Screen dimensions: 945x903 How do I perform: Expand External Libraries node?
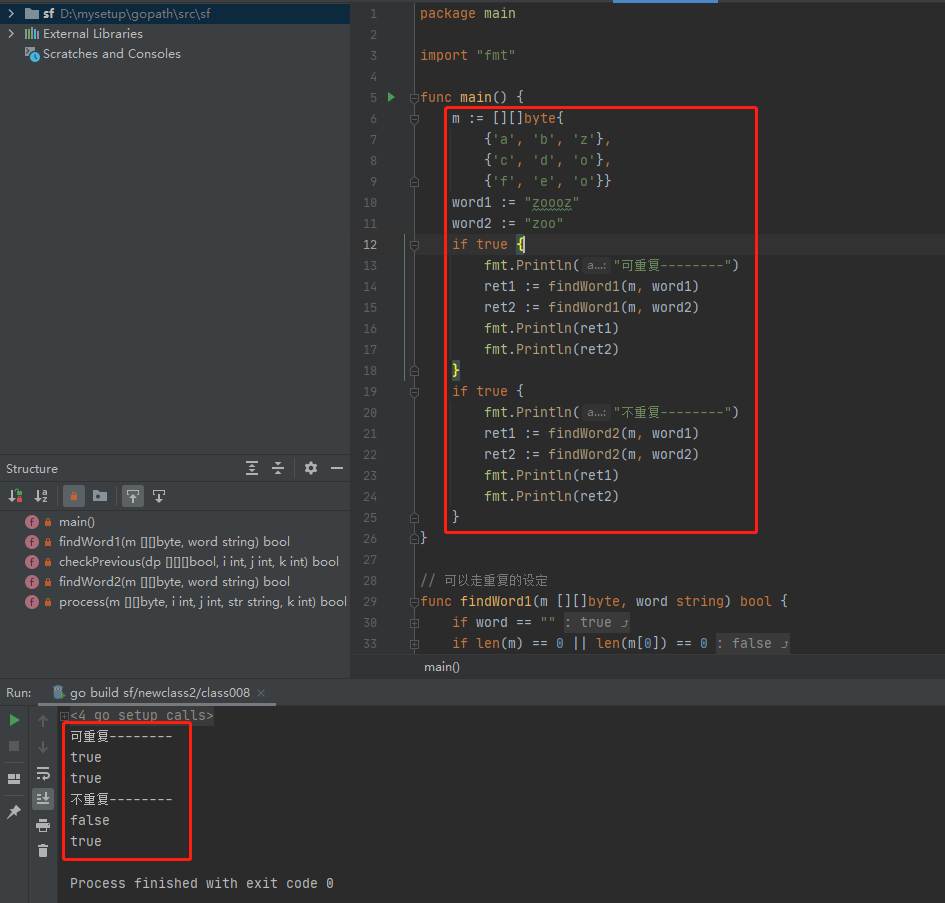11,34
